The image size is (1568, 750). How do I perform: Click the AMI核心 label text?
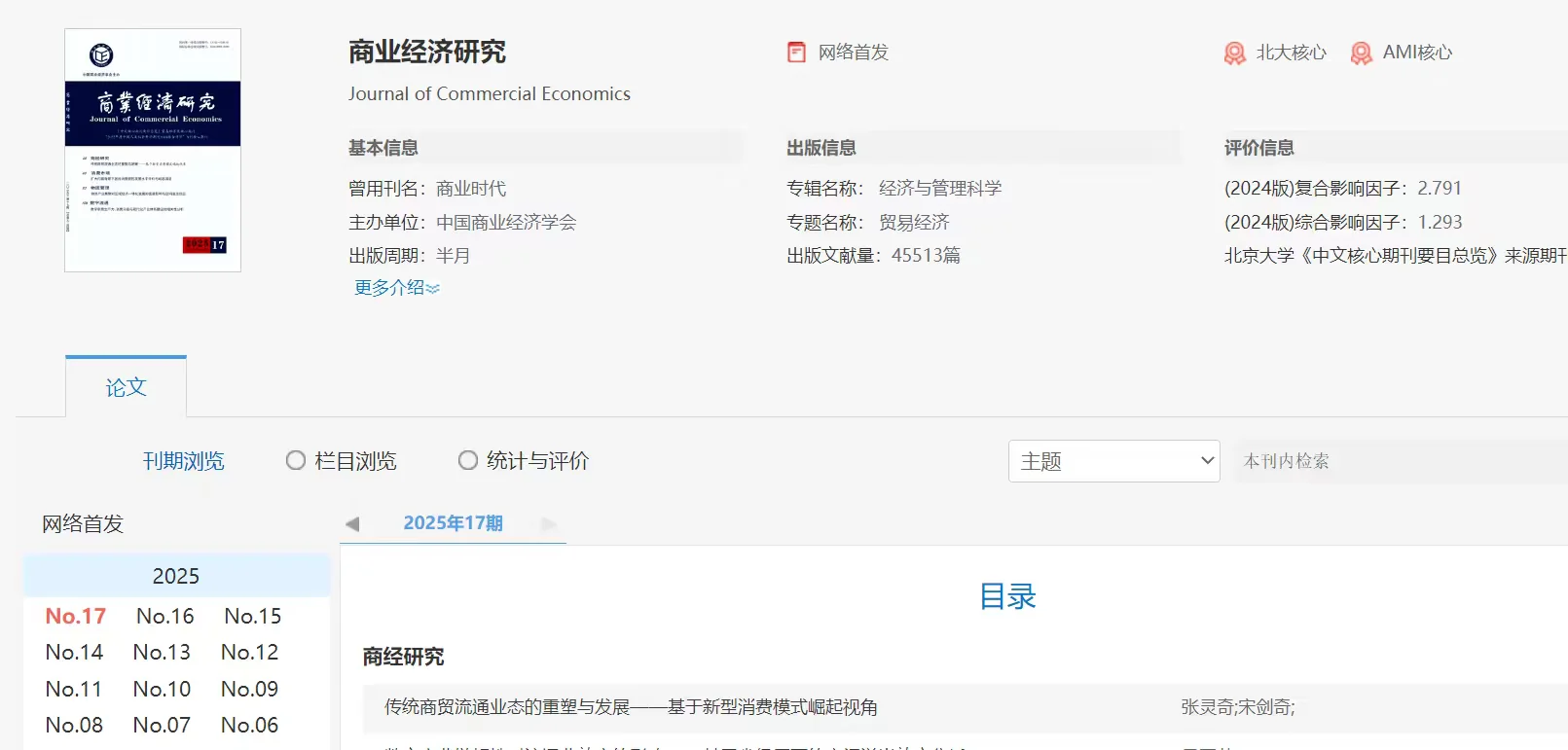coord(1418,53)
